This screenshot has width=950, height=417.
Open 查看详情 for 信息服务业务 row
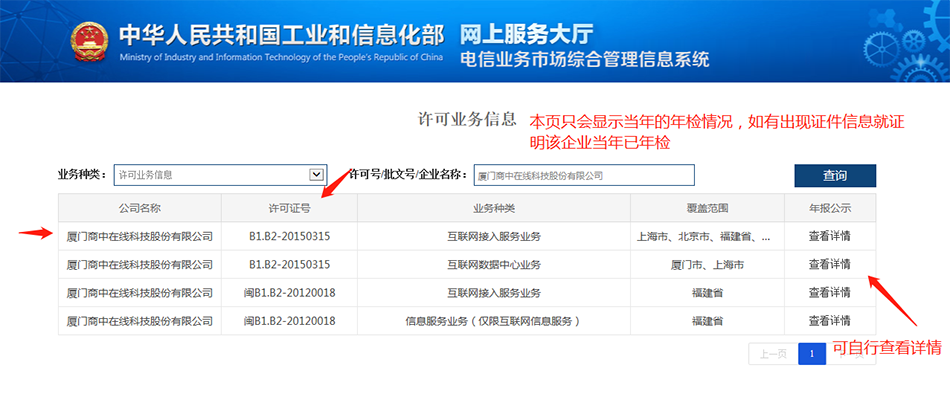(x=829, y=321)
